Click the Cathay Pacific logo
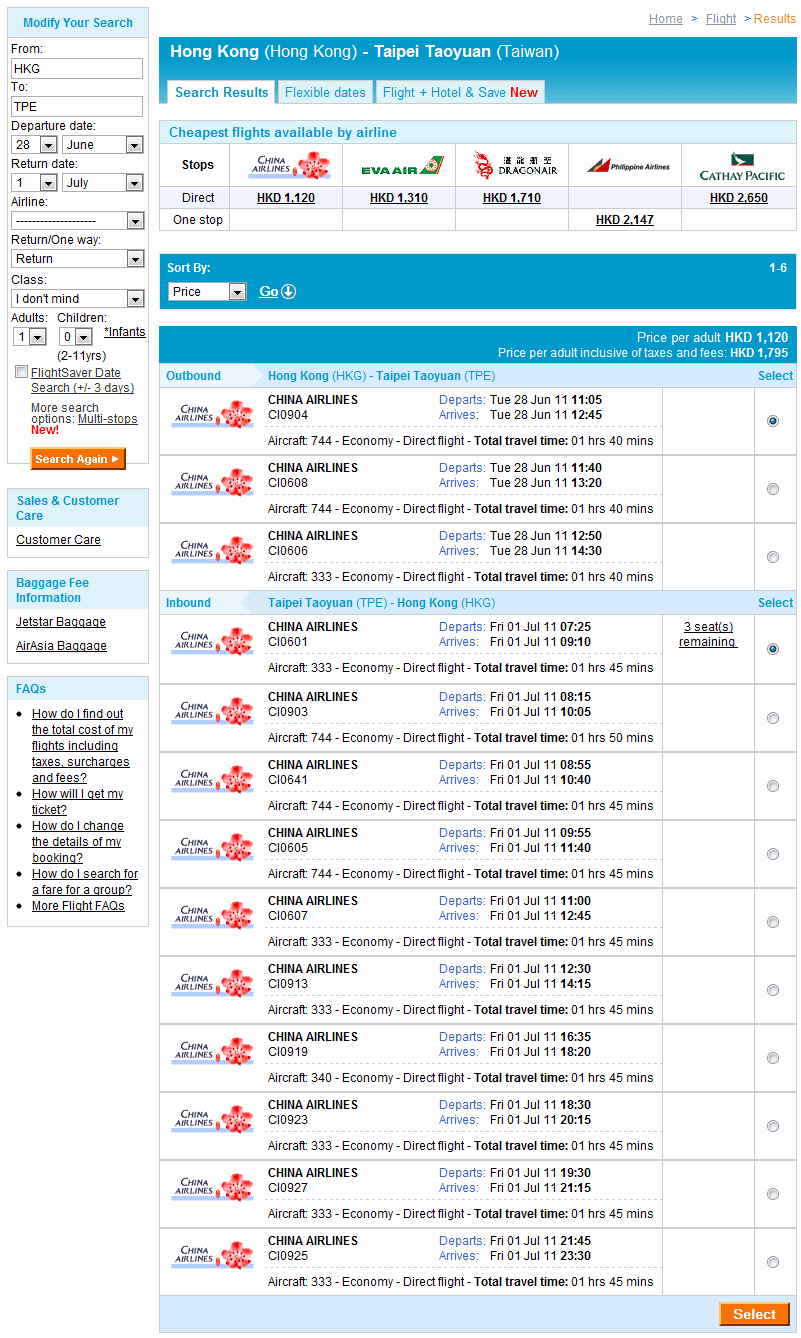Image resolution: width=801 pixels, height=1338 pixels. [741, 166]
